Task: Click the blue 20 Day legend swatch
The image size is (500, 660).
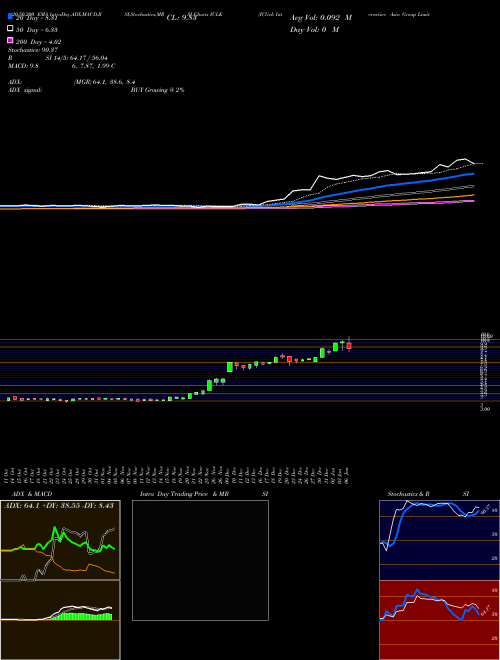Action: click(10, 17)
